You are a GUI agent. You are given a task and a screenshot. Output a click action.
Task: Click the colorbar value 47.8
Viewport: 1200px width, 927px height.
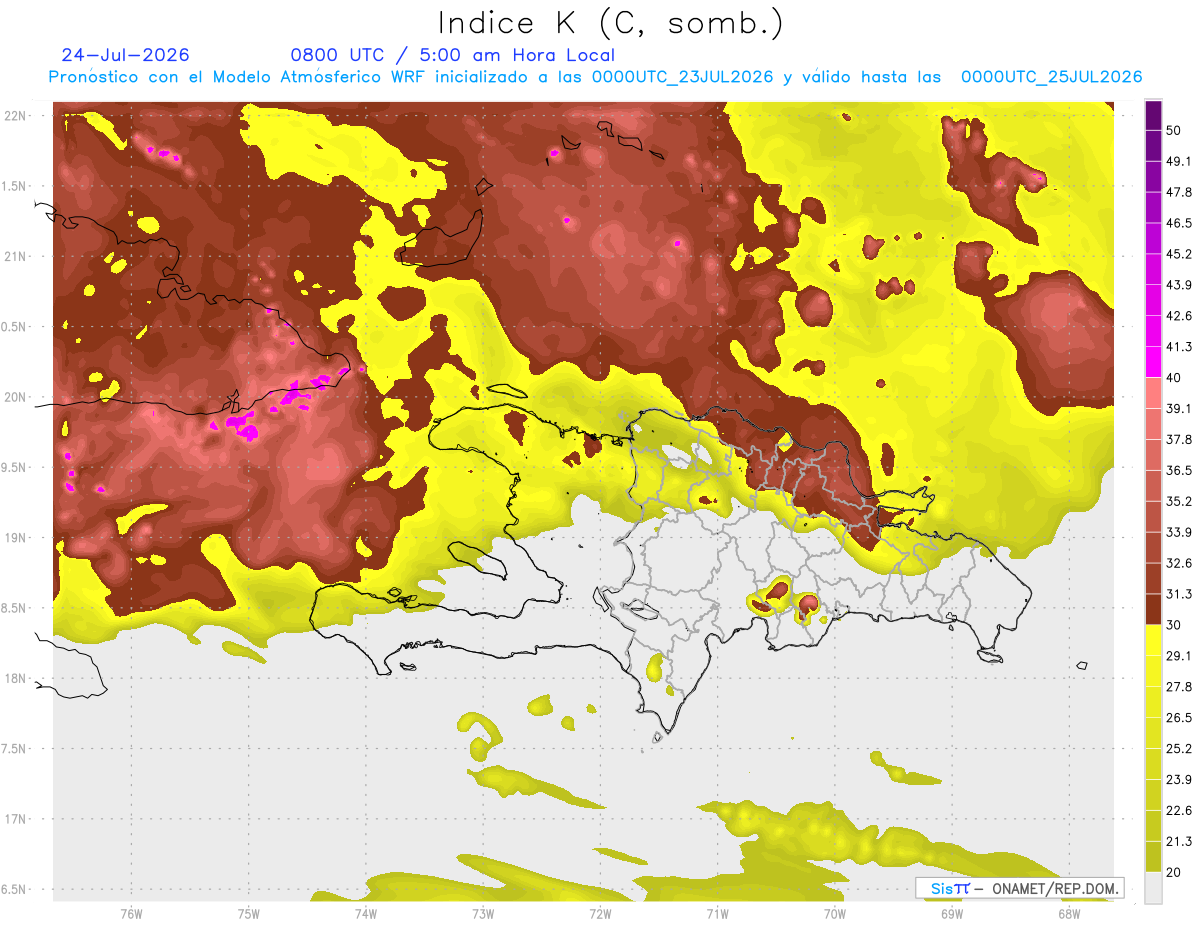click(x=1179, y=192)
